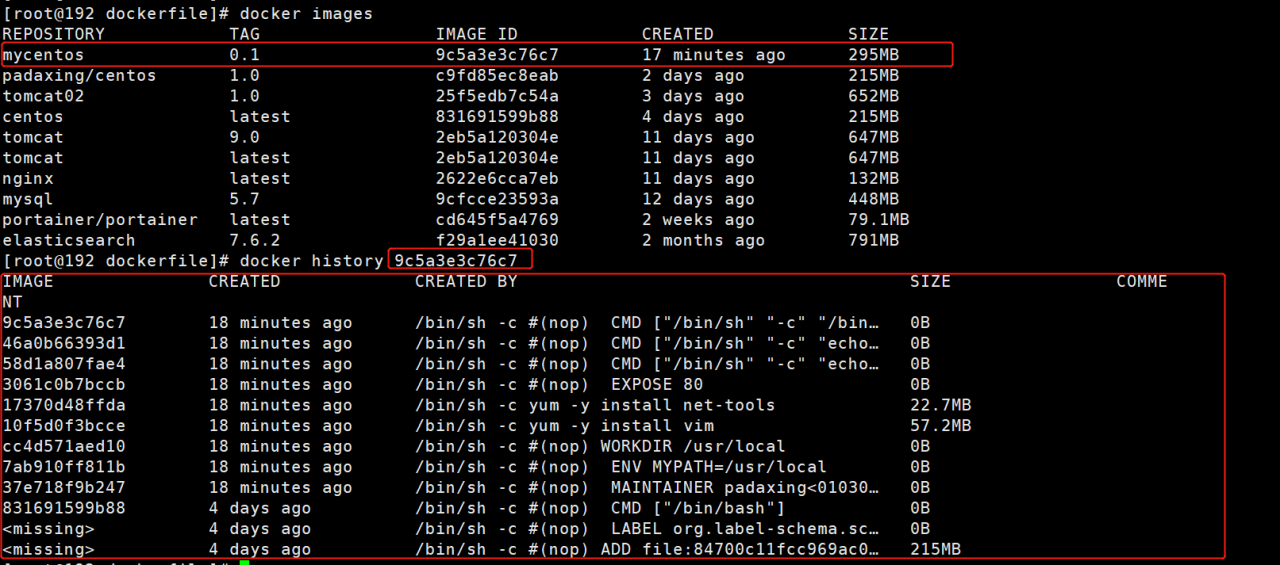Image resolution: width=1280 pixels, height=565 pixels.
Task: Select the elasticsearch repository name
Action: tap(69, 241)
